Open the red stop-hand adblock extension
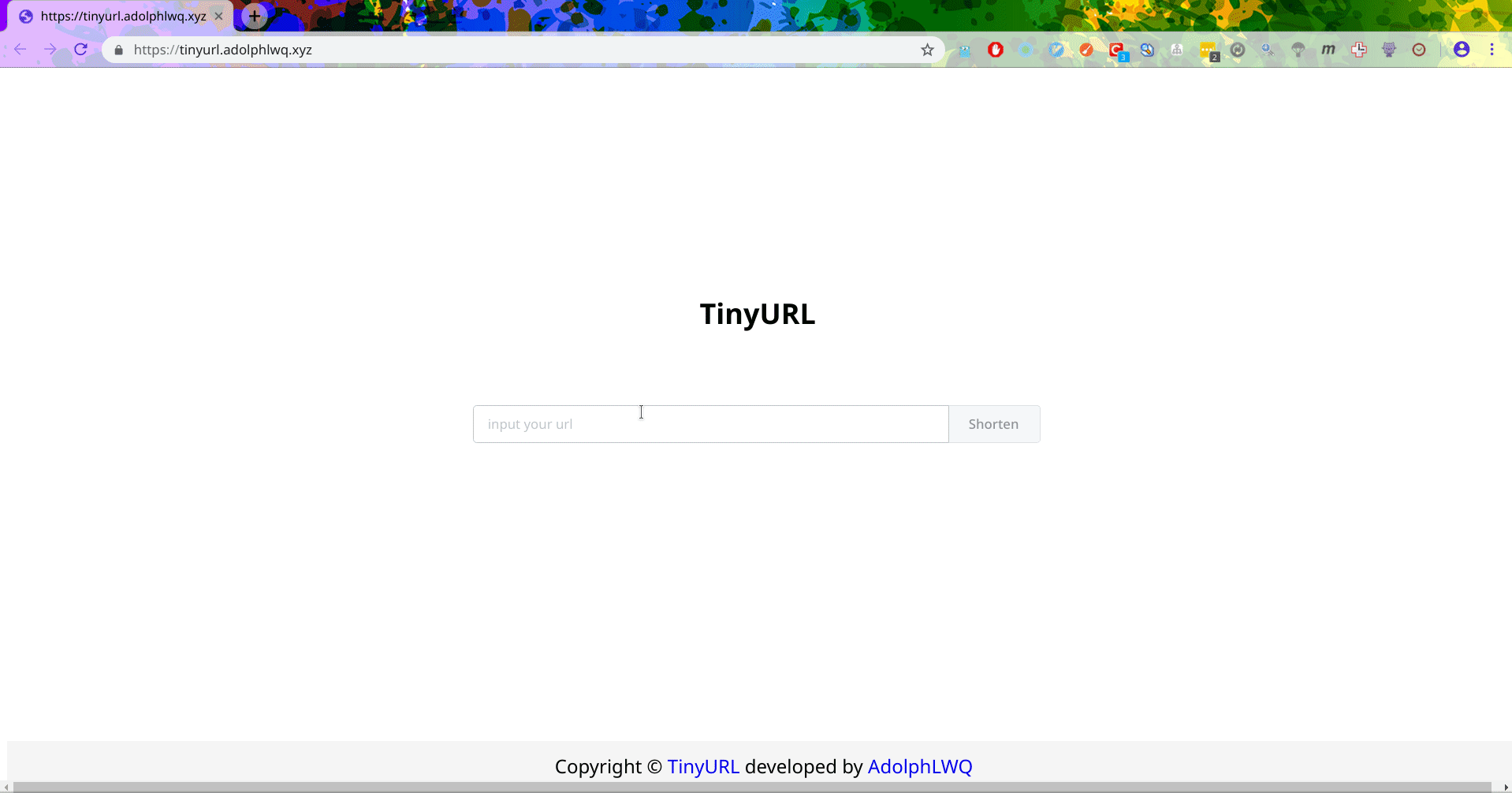This screenshot has width=1512, height=793. click(x=996, y=50)
